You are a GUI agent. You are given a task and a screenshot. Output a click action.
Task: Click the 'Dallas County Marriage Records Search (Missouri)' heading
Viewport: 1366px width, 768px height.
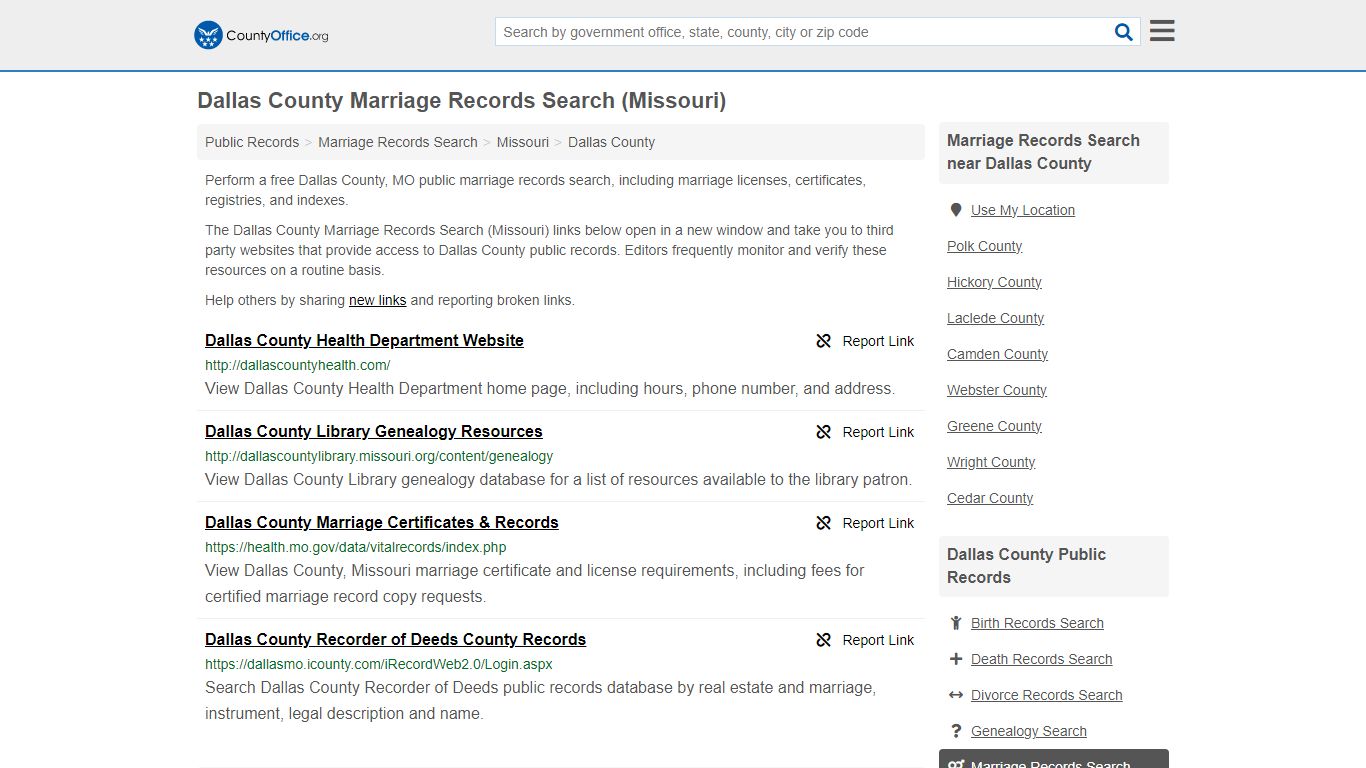tap(462, 101)
